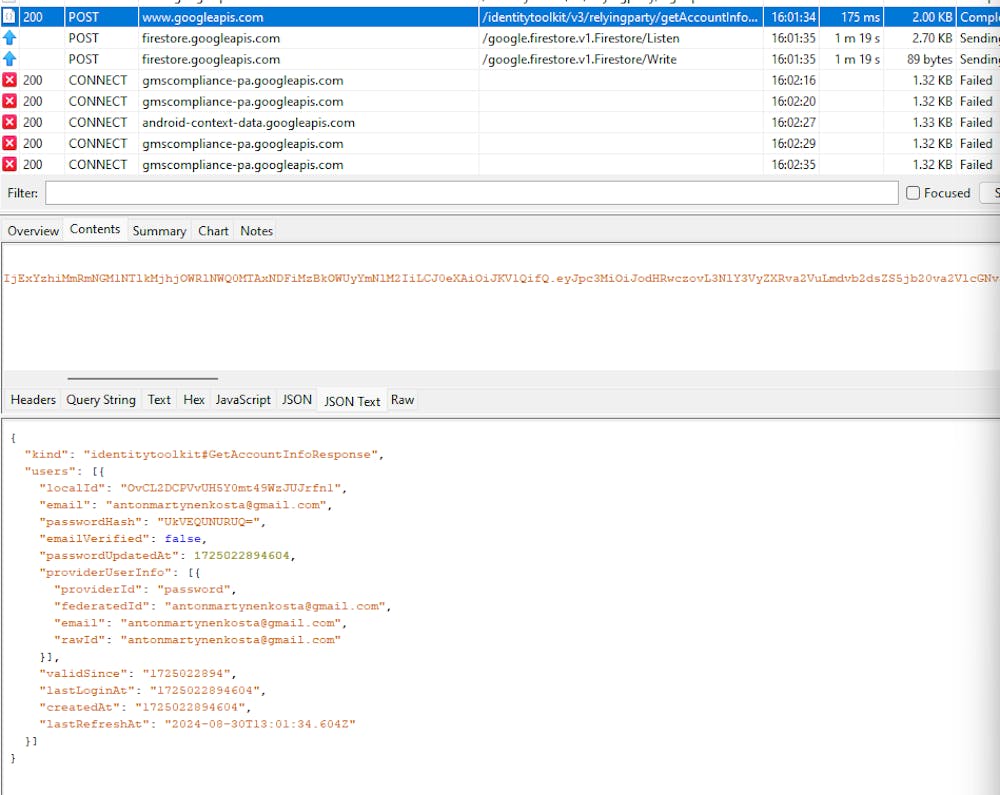Screen dimensions: 1000x795
Task: Click the upload arrow icon on the Firestore Listen row
Action: (x=9, y=38)
